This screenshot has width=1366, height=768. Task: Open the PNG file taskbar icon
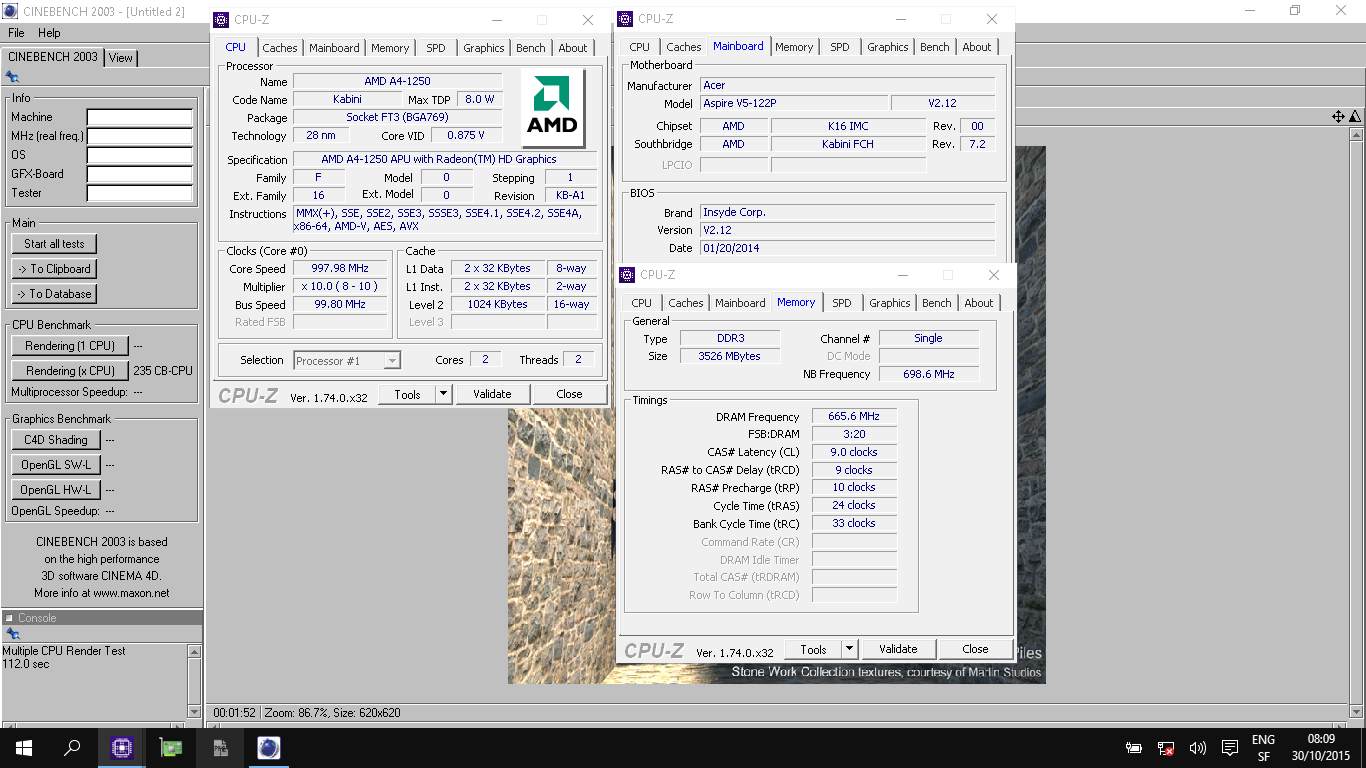tap(220, 747)
